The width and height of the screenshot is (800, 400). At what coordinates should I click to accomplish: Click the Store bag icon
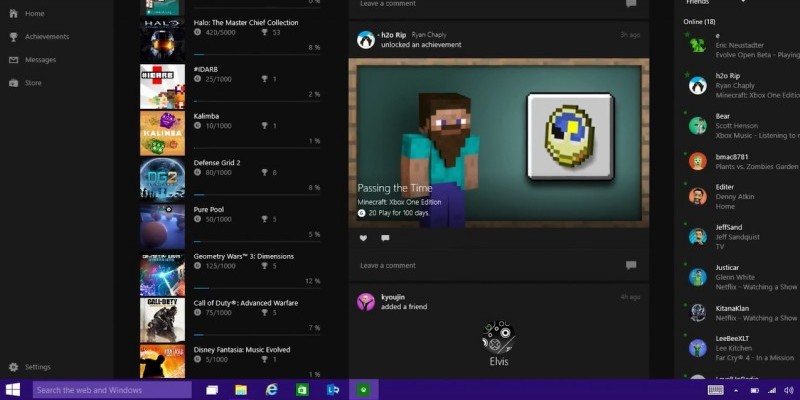(x=14, y=83)
